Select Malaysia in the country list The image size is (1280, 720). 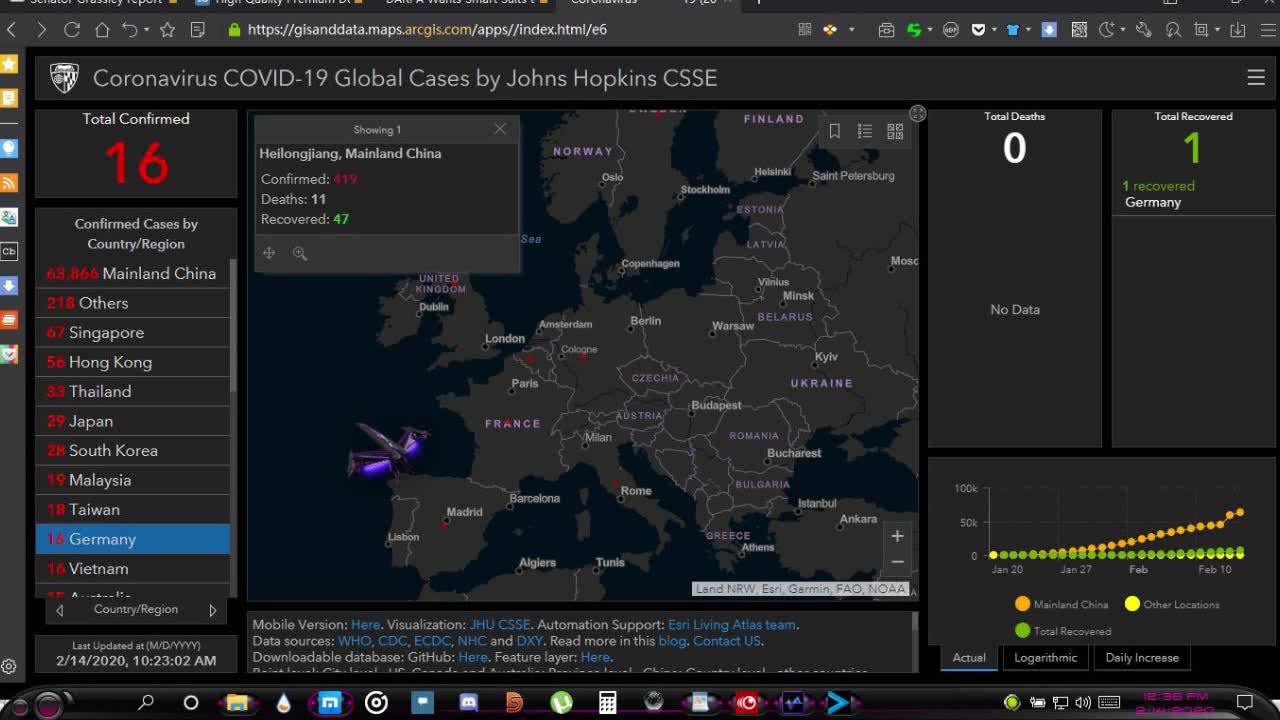[133, 480]
